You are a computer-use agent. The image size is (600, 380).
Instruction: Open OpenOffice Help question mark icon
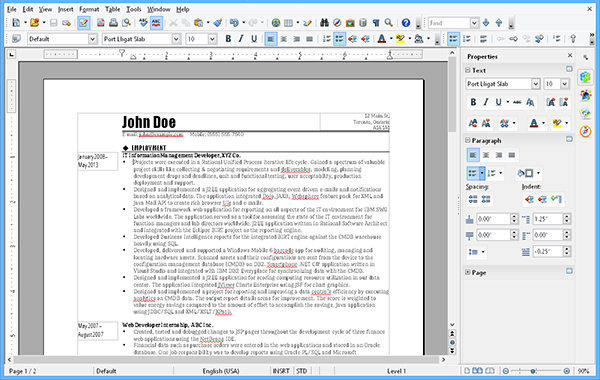click(406, 23)
